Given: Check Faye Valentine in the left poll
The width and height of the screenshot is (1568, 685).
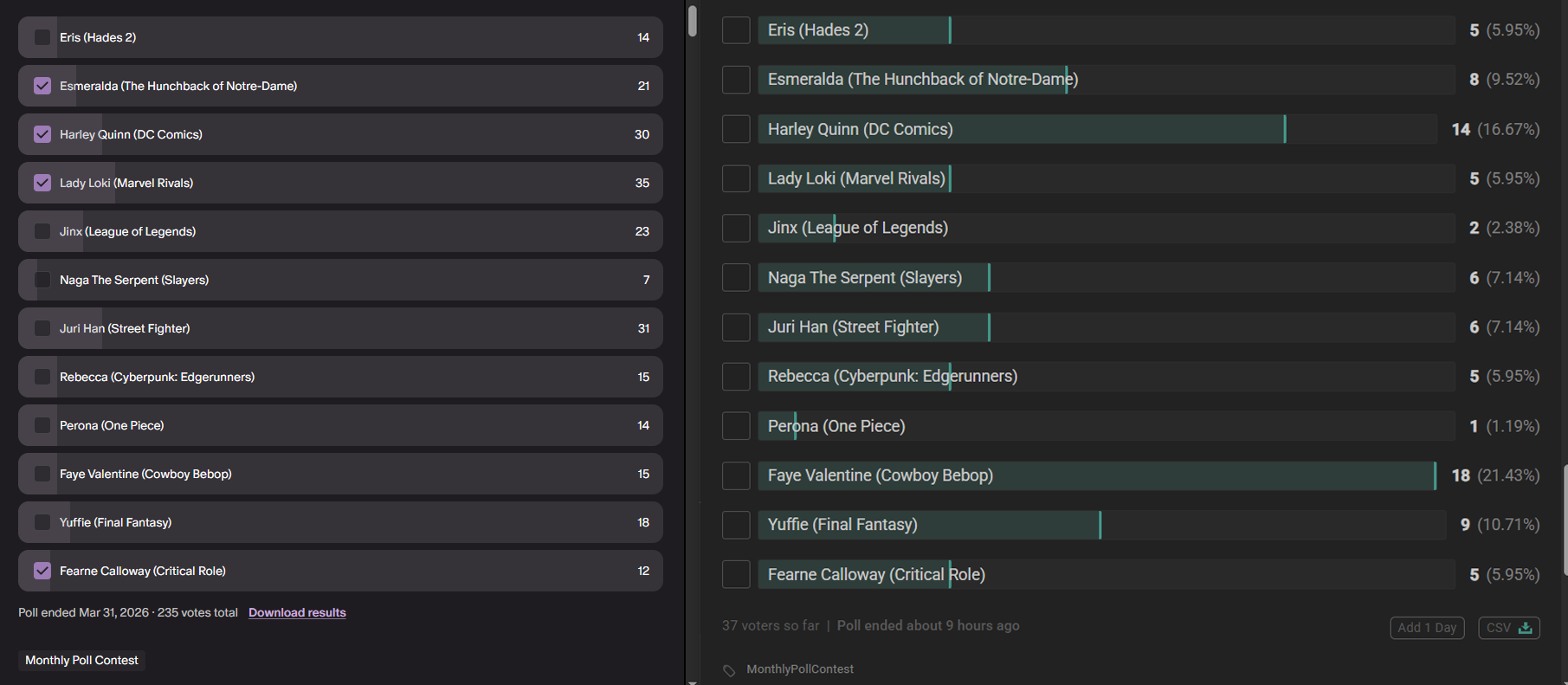Looking at the screenshot, I should coord(42,474).
